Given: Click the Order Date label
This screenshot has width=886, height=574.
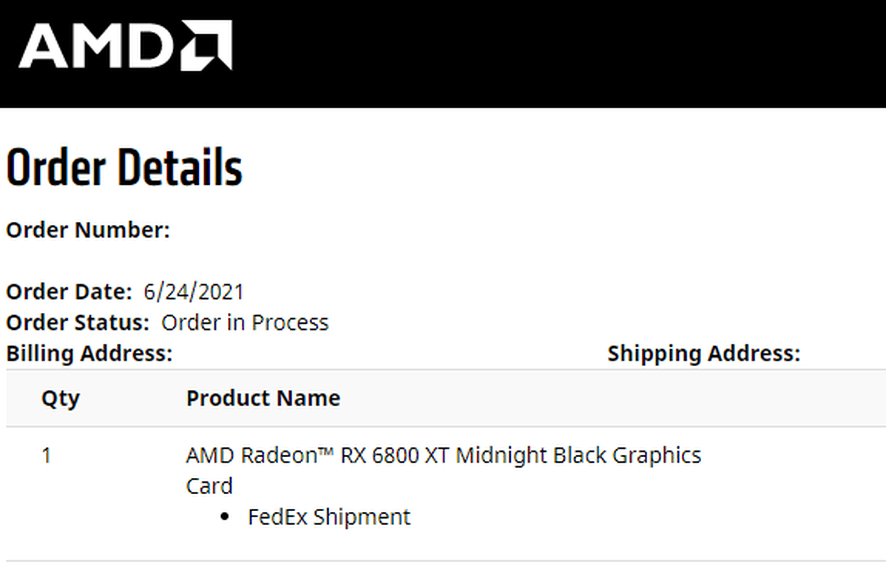Looking at the screenshot, I should click(x=69, y=292).
